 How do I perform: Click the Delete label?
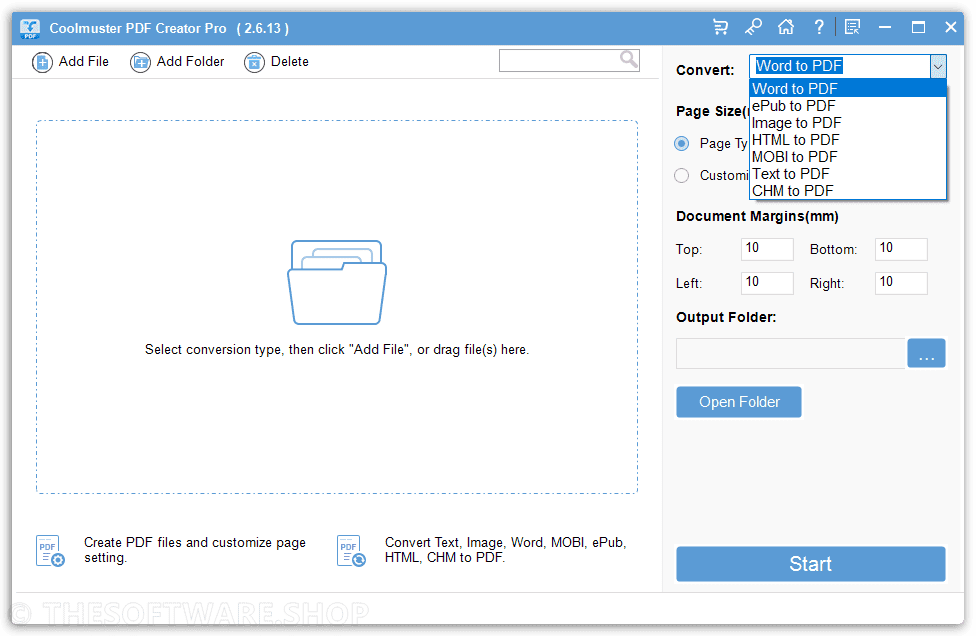click(x=289, y=62)
